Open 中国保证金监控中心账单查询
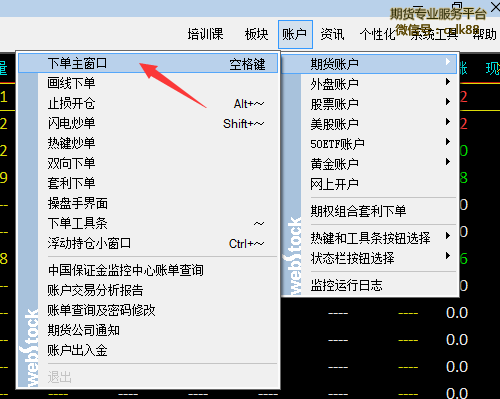Viewport: 500px width, 399px height. click(148, 270)
